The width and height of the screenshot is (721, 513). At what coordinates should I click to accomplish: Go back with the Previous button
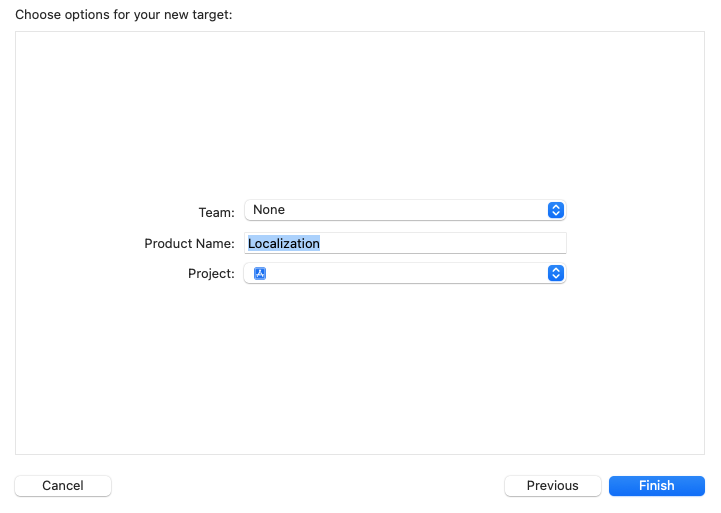point(552,486)
